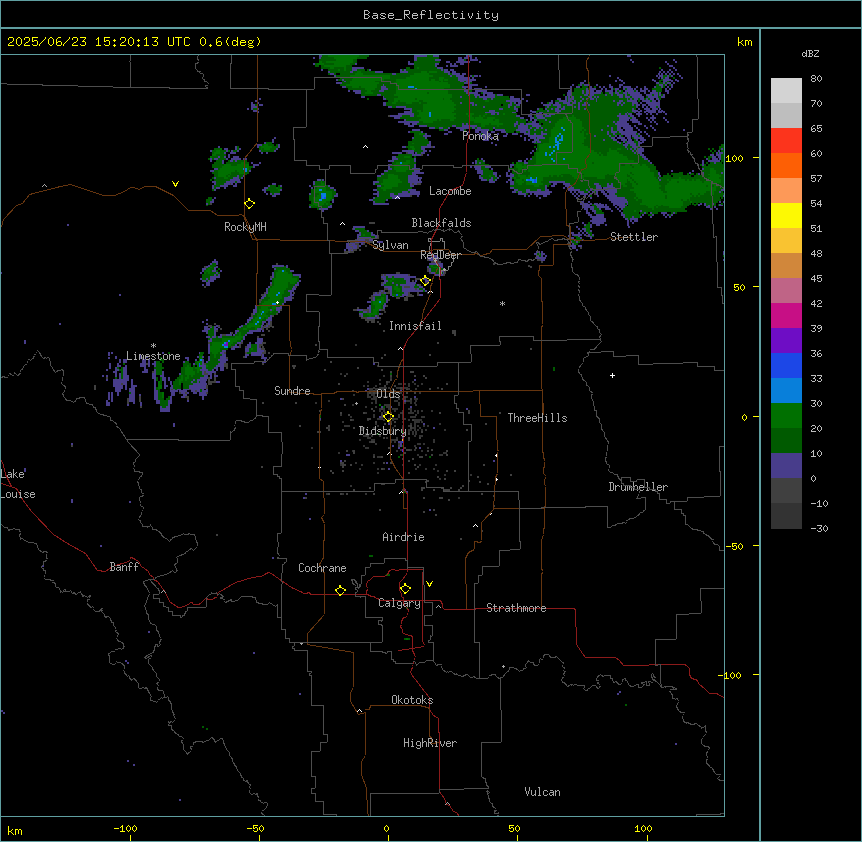This screenshot has width=862, height=842.
Task: Click the Ponoka city label
Action: pos(480,136)
